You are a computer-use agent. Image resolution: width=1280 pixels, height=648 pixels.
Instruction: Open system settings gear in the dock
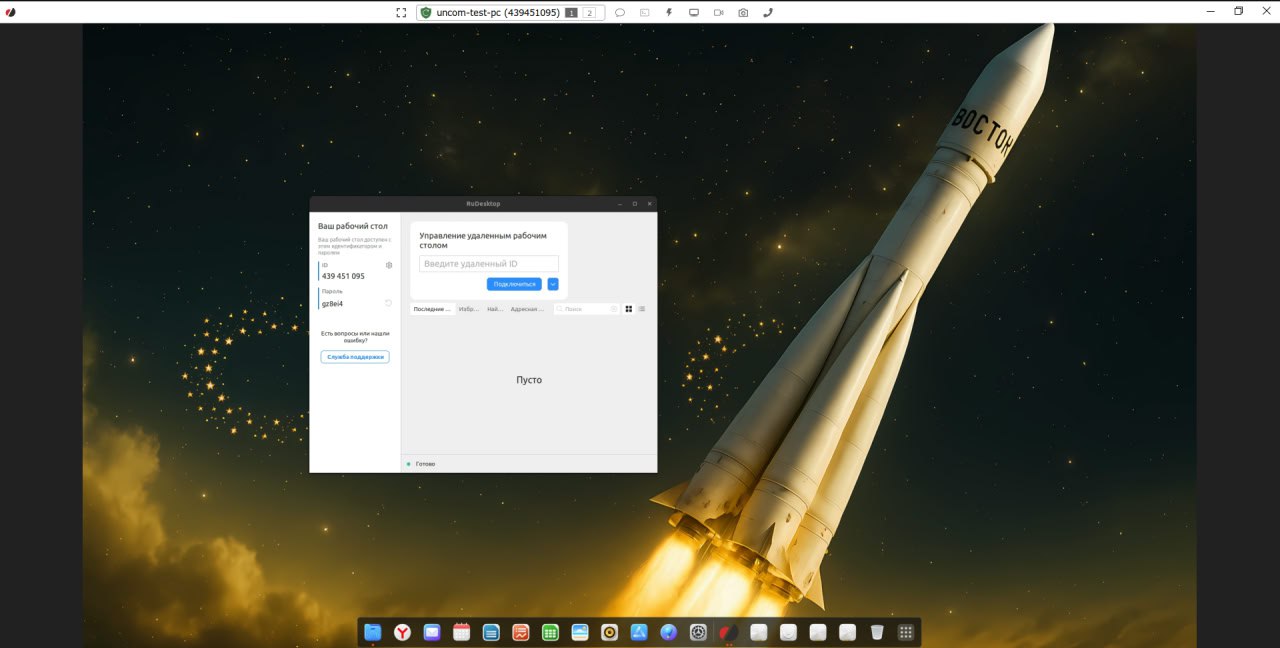698,632
